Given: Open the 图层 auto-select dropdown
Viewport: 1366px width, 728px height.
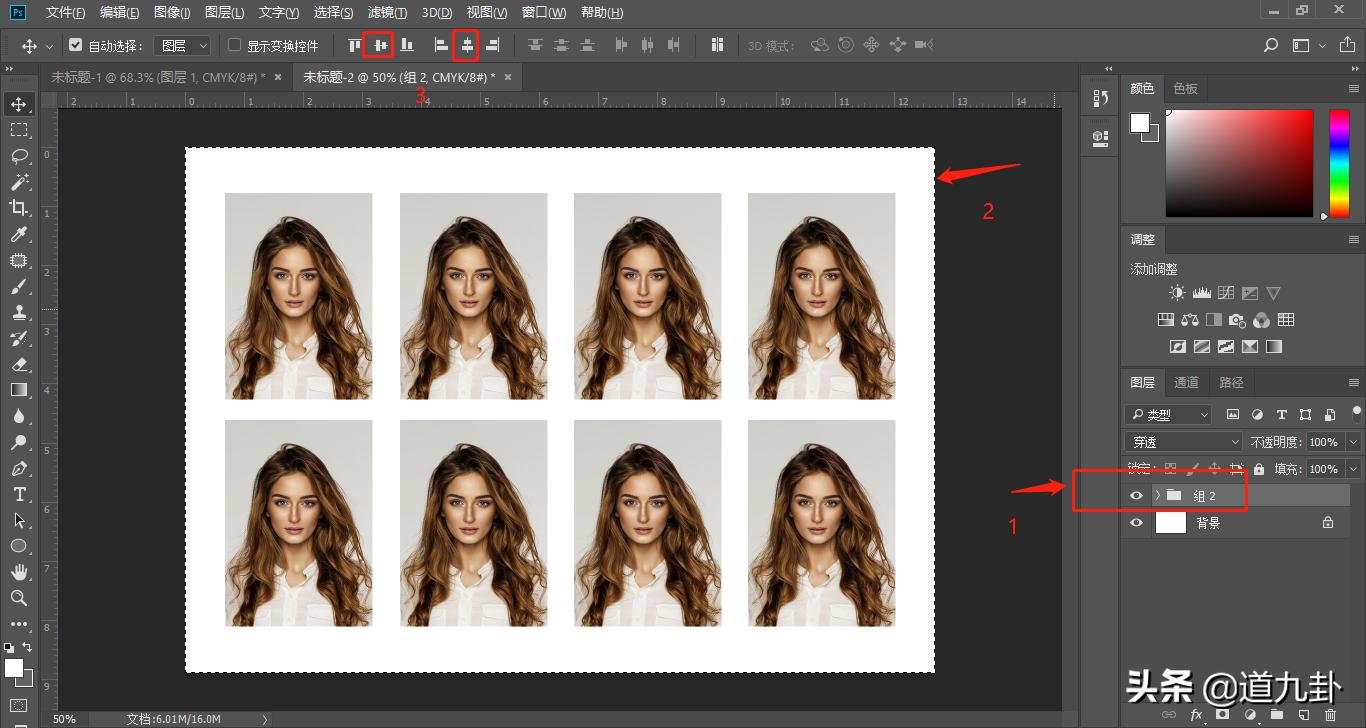Looking at the screenshot, I should pyautogui.click(x=184, y=45).
